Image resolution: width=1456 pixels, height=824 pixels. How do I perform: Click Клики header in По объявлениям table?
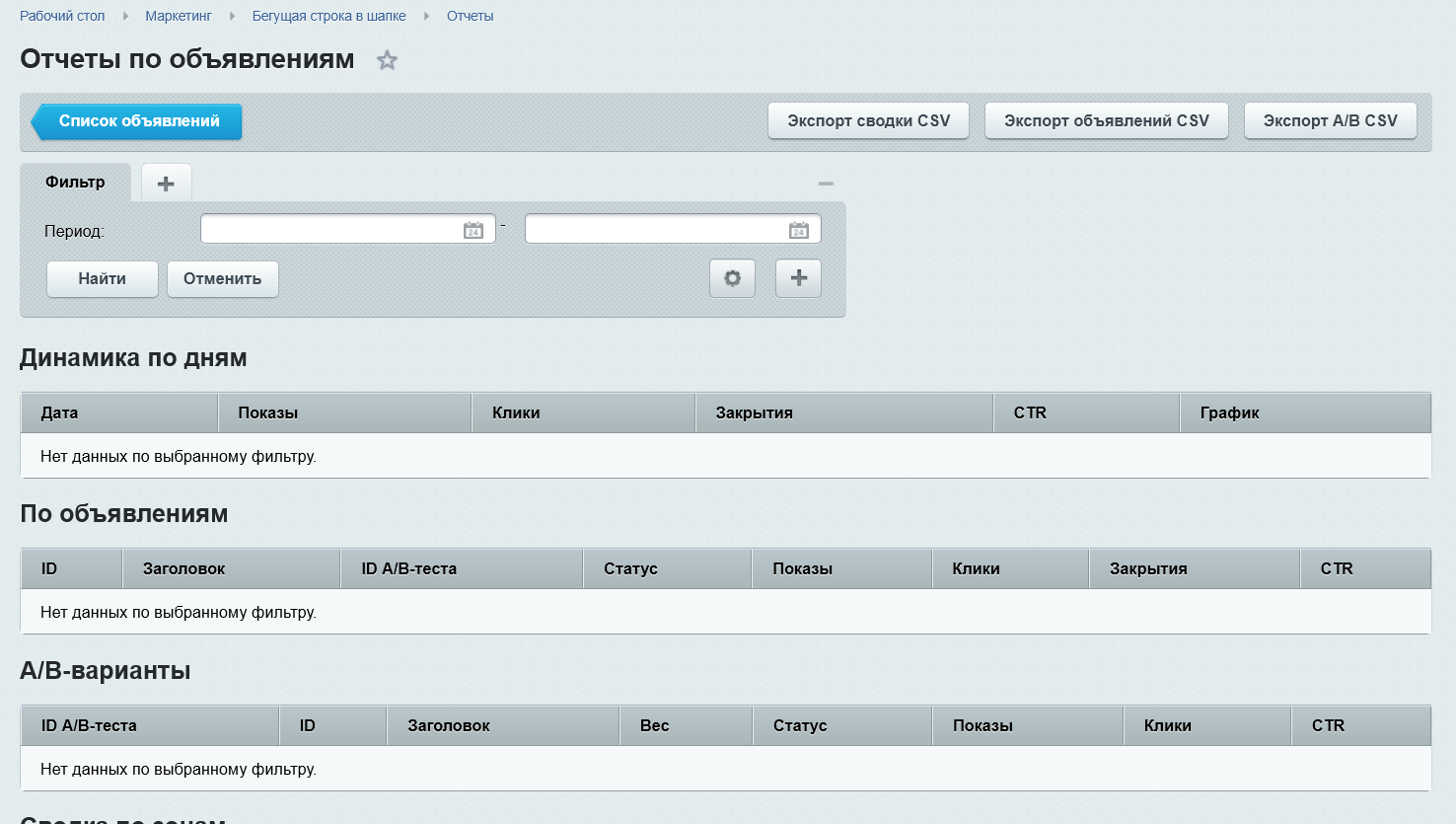pos(1011,568)
